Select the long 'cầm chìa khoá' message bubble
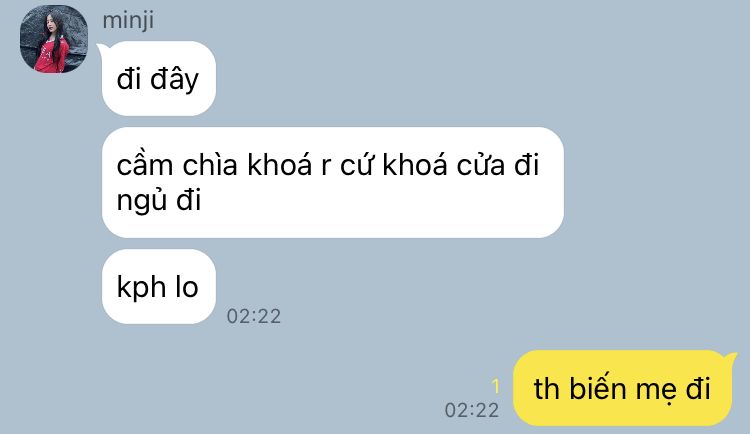 point(333,182)
